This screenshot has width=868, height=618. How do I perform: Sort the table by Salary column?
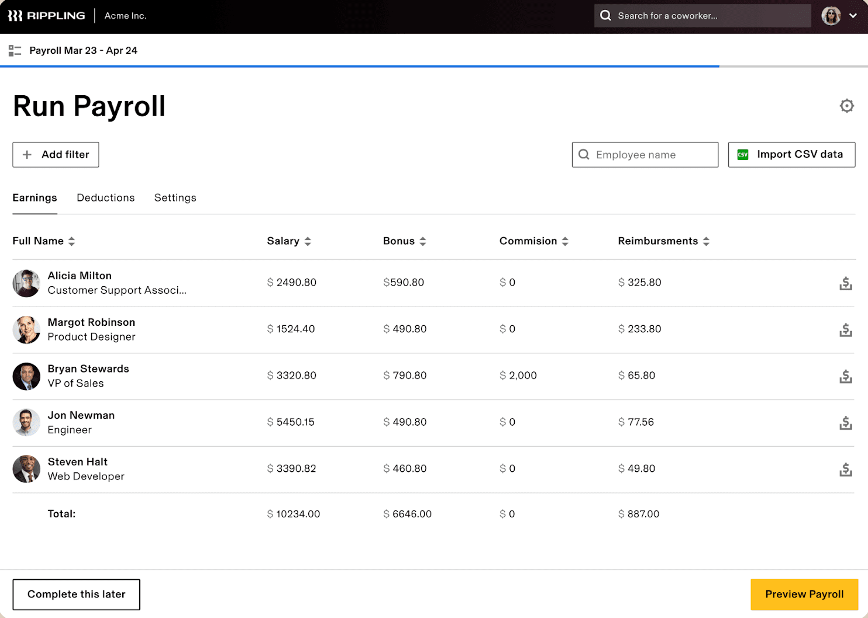point(308,241)
